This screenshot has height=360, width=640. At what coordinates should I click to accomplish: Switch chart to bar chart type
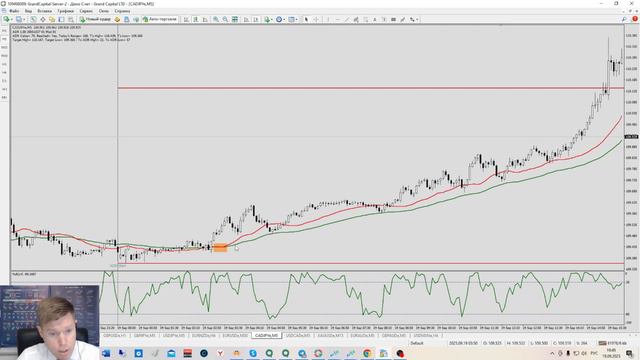187,19
